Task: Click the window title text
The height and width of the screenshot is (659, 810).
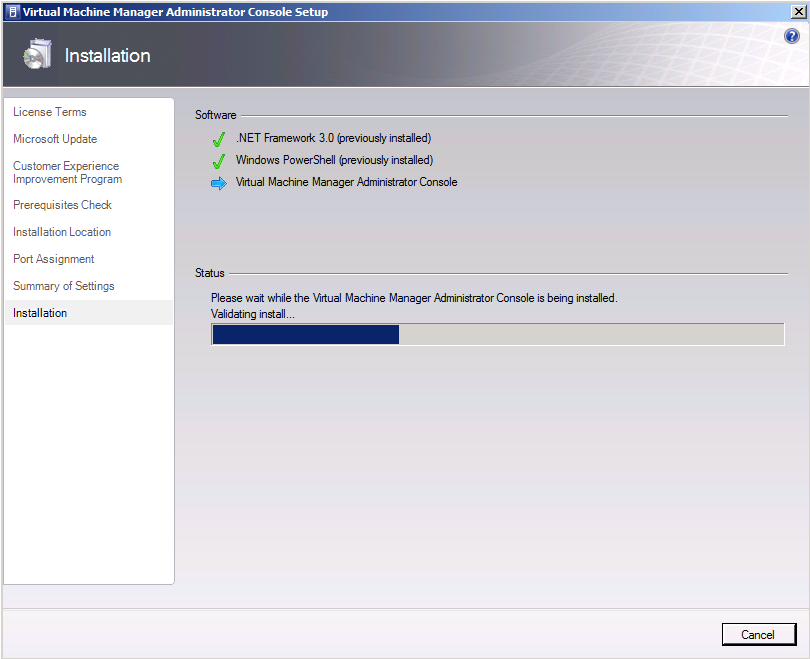Action: (175, 12)
